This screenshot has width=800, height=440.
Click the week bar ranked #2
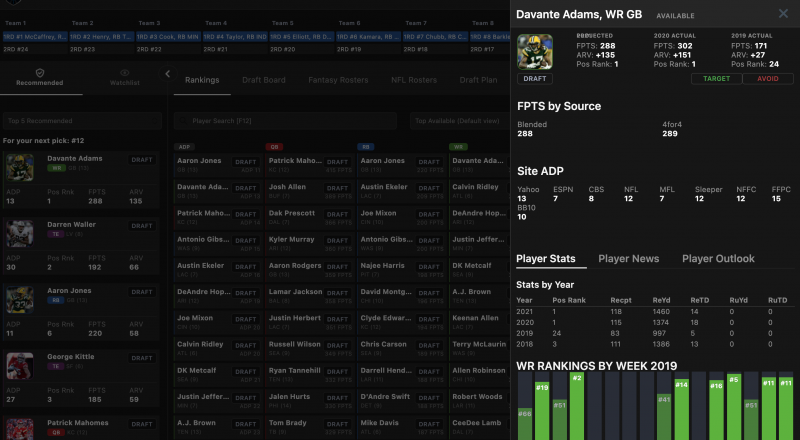(x=577, y=406)
